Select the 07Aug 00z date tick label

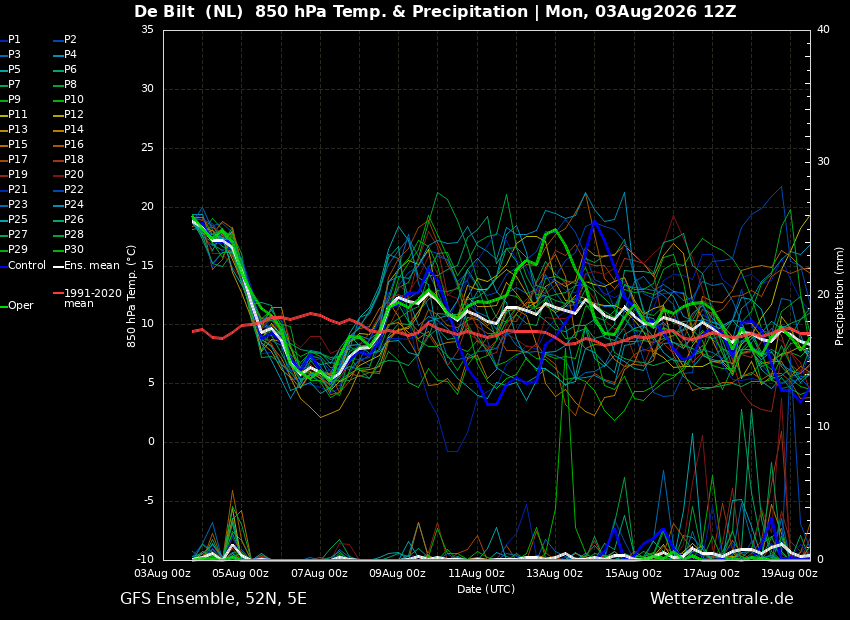(x=319, y=573)
